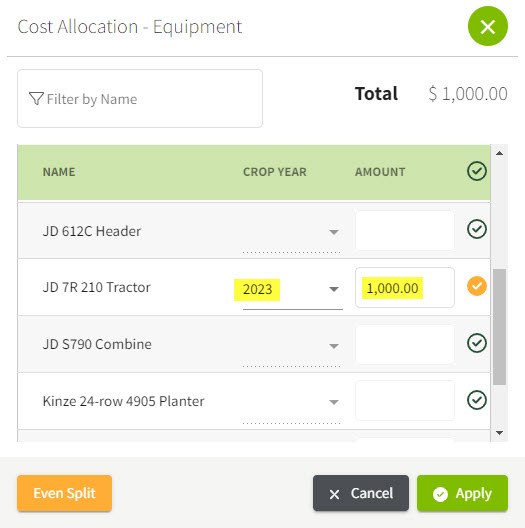Close the Cost Allocation dialog with green X
The image size is (525, 528).
[x=488, y=26]
